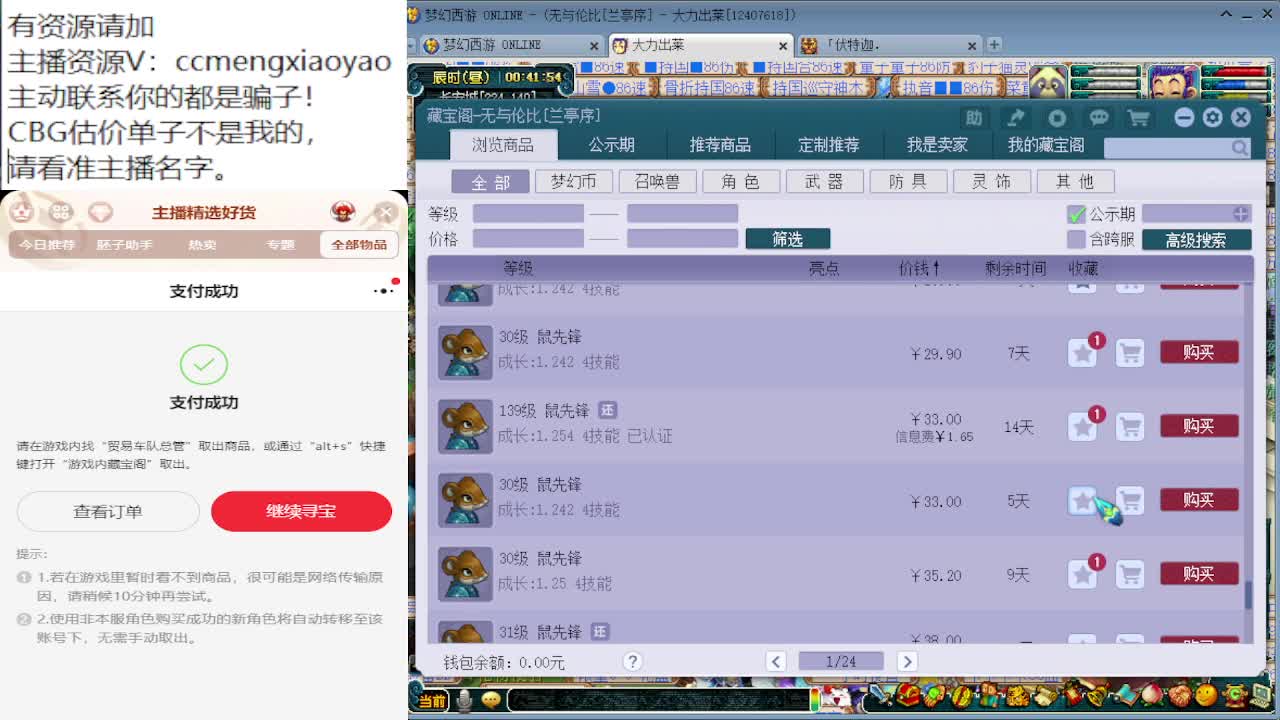Switch to 「伏特迦. window tab
The height and width of the screenshot is (720, 1280).
tap(890, 45)
